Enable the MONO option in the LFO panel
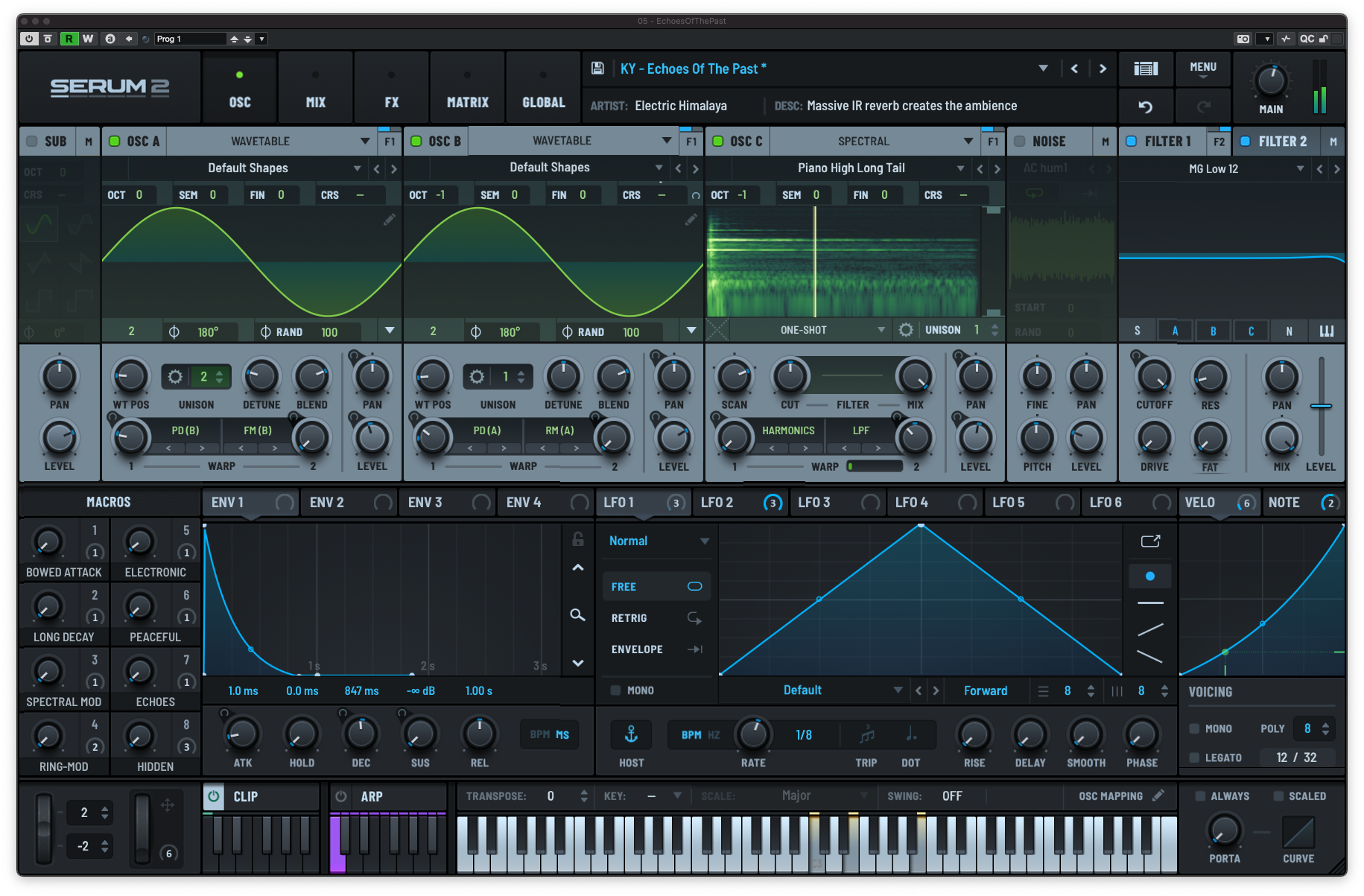The height and width of the screenshot is (896, 1364). click(616, 690)
